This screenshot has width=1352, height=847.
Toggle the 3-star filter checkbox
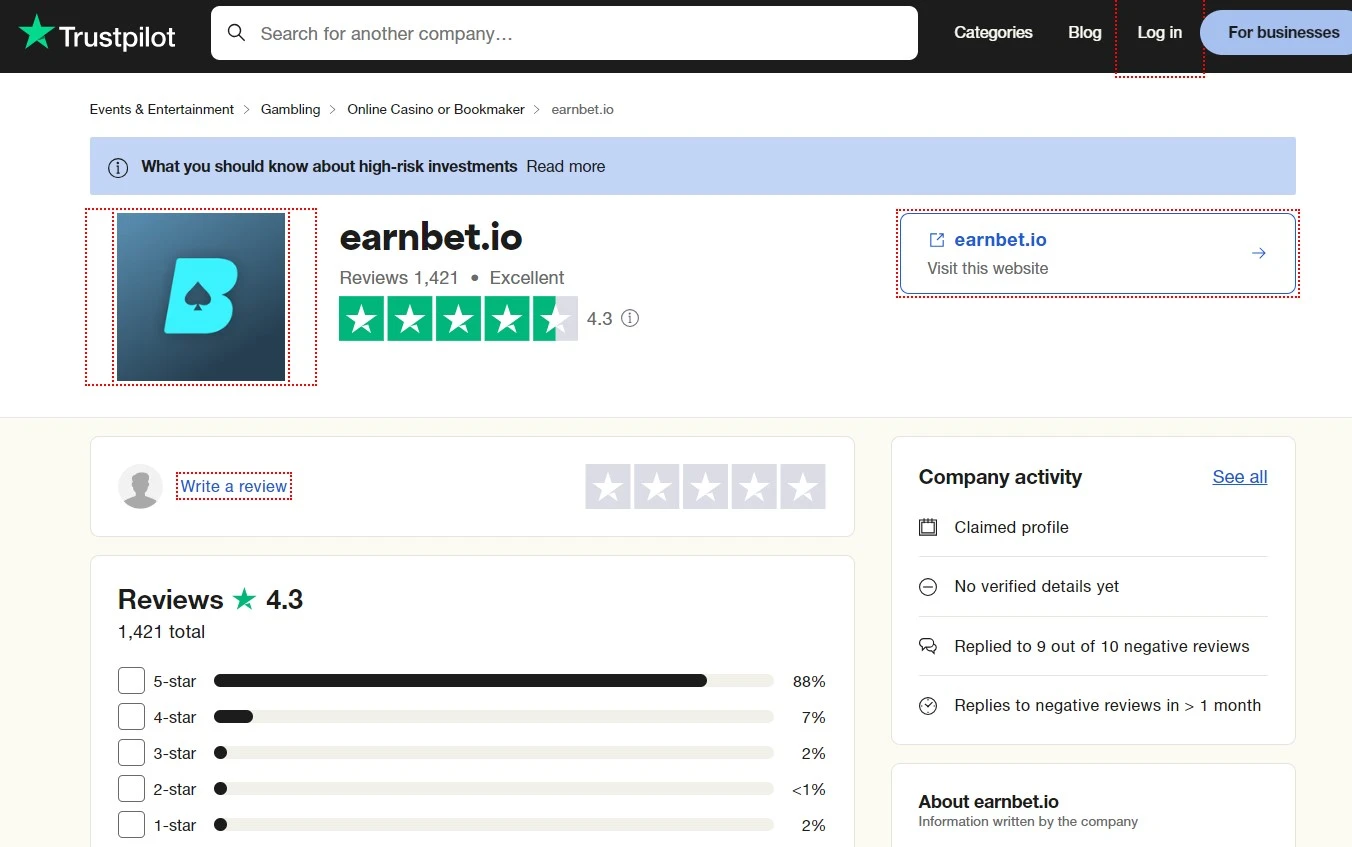click(x=131, y=752)
